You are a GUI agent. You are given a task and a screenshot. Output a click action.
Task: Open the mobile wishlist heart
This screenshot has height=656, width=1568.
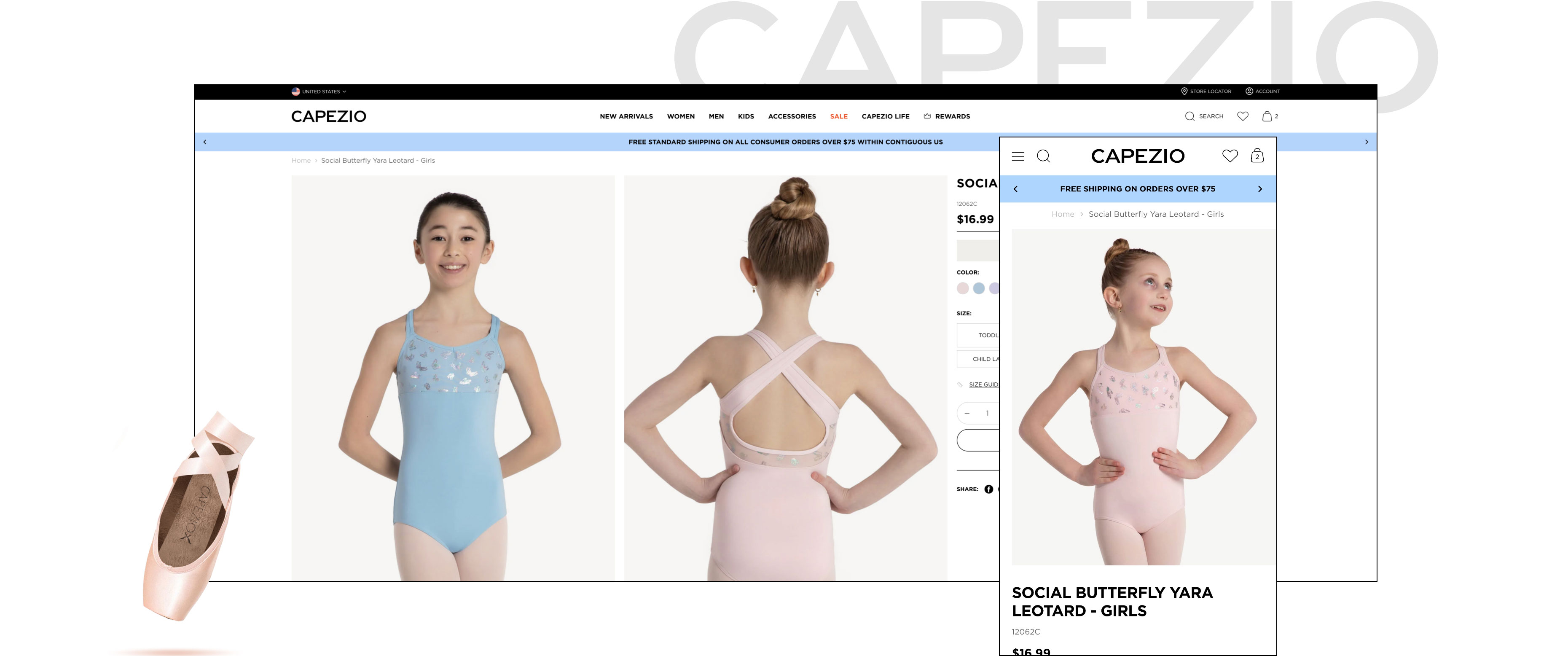click(x=1230, y=156)
